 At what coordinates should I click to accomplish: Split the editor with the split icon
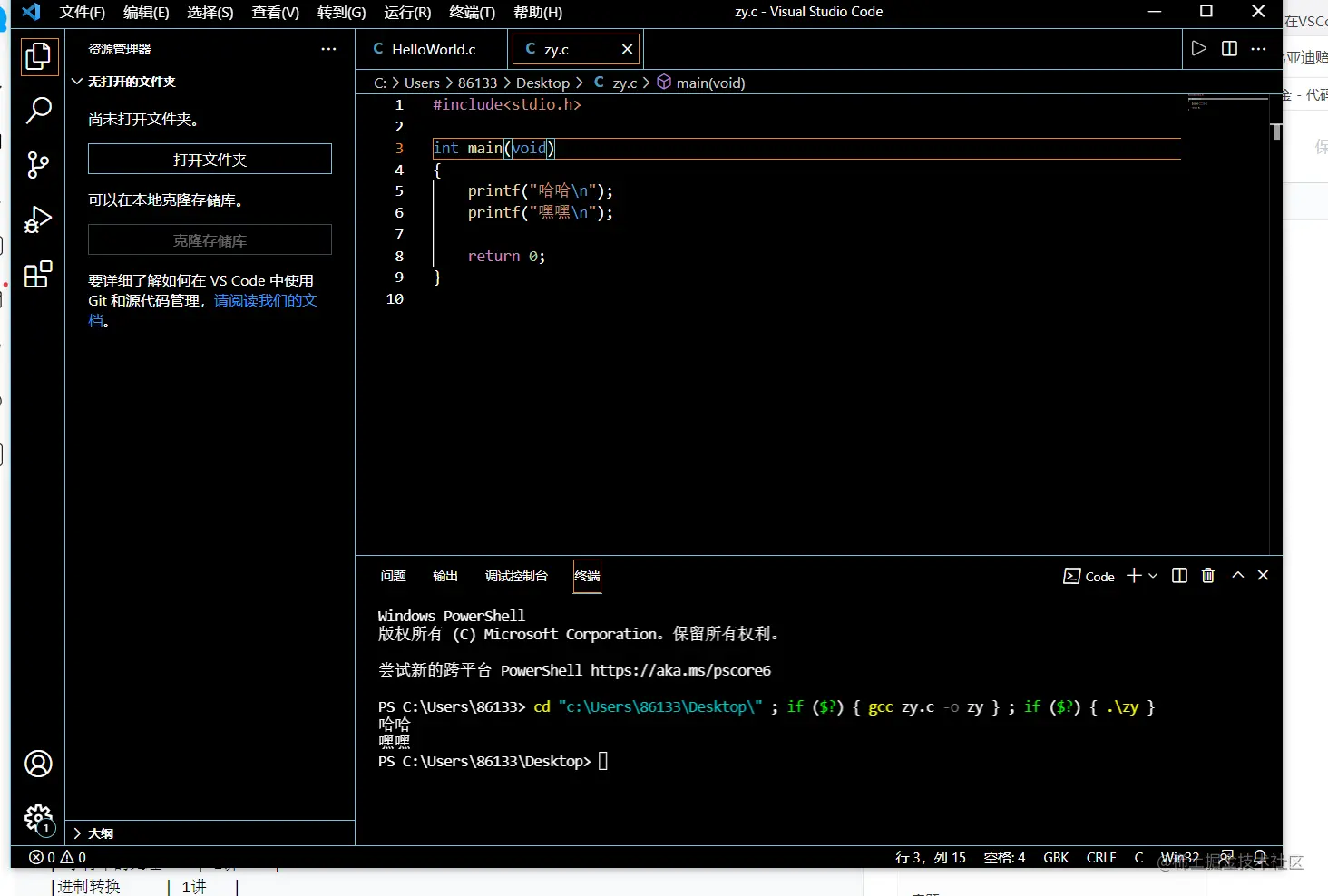(1228, 49)
